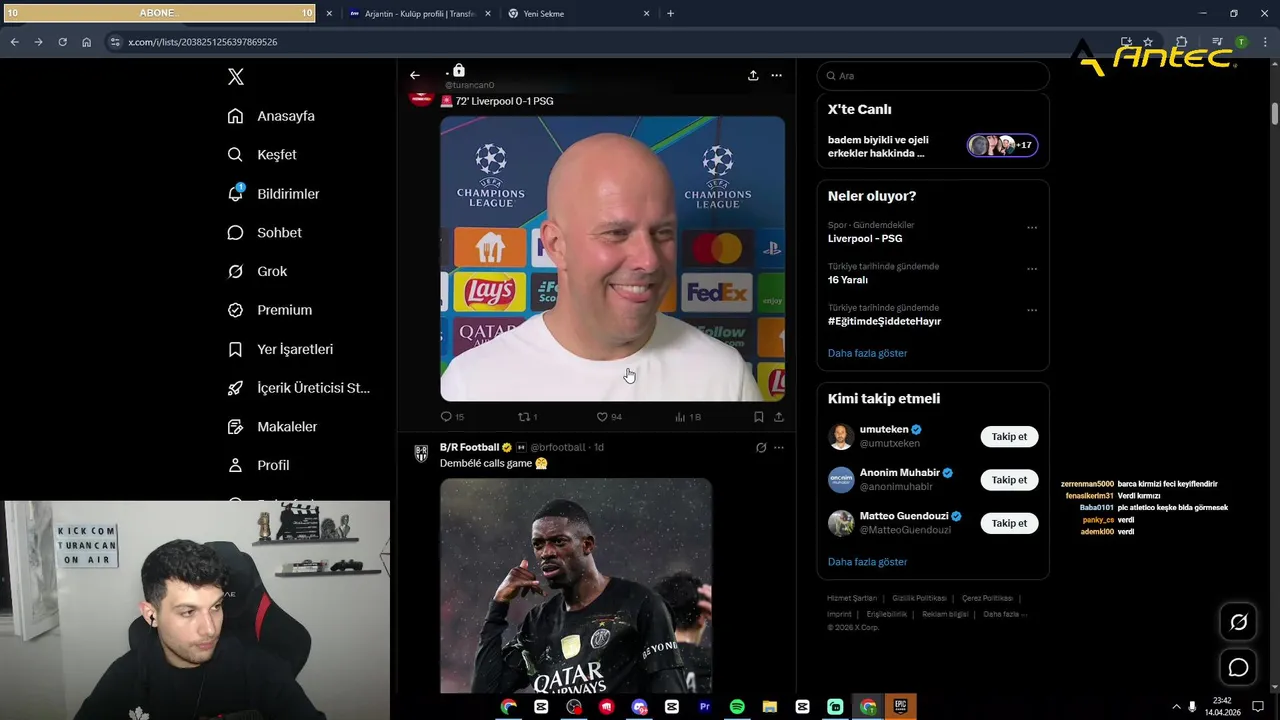Click the İçerik Üreticisi rocket icon
The height and width of the screenshot is (720, 1280).
click(x=236, y=388)
